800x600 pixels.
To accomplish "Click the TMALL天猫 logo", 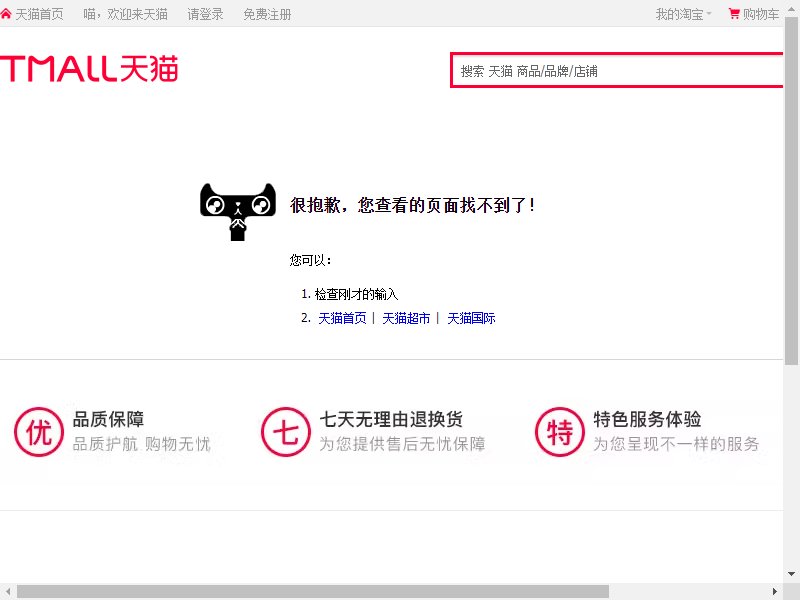I will (89, 68).
